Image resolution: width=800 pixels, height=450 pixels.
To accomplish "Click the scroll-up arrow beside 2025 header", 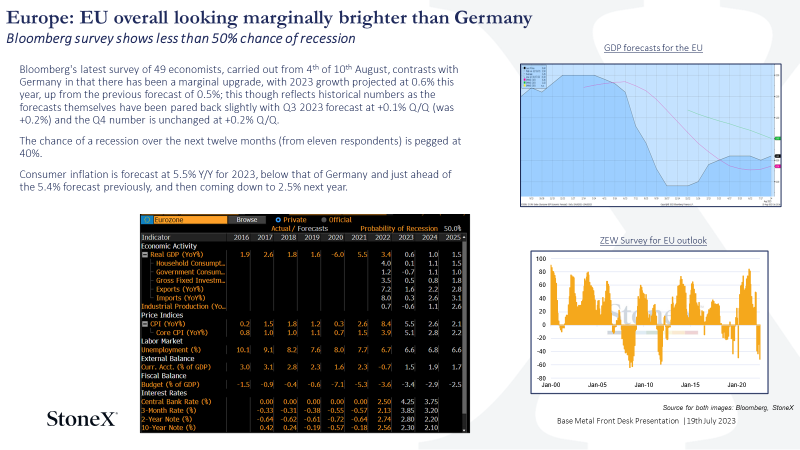I will [x=464, y=237].
